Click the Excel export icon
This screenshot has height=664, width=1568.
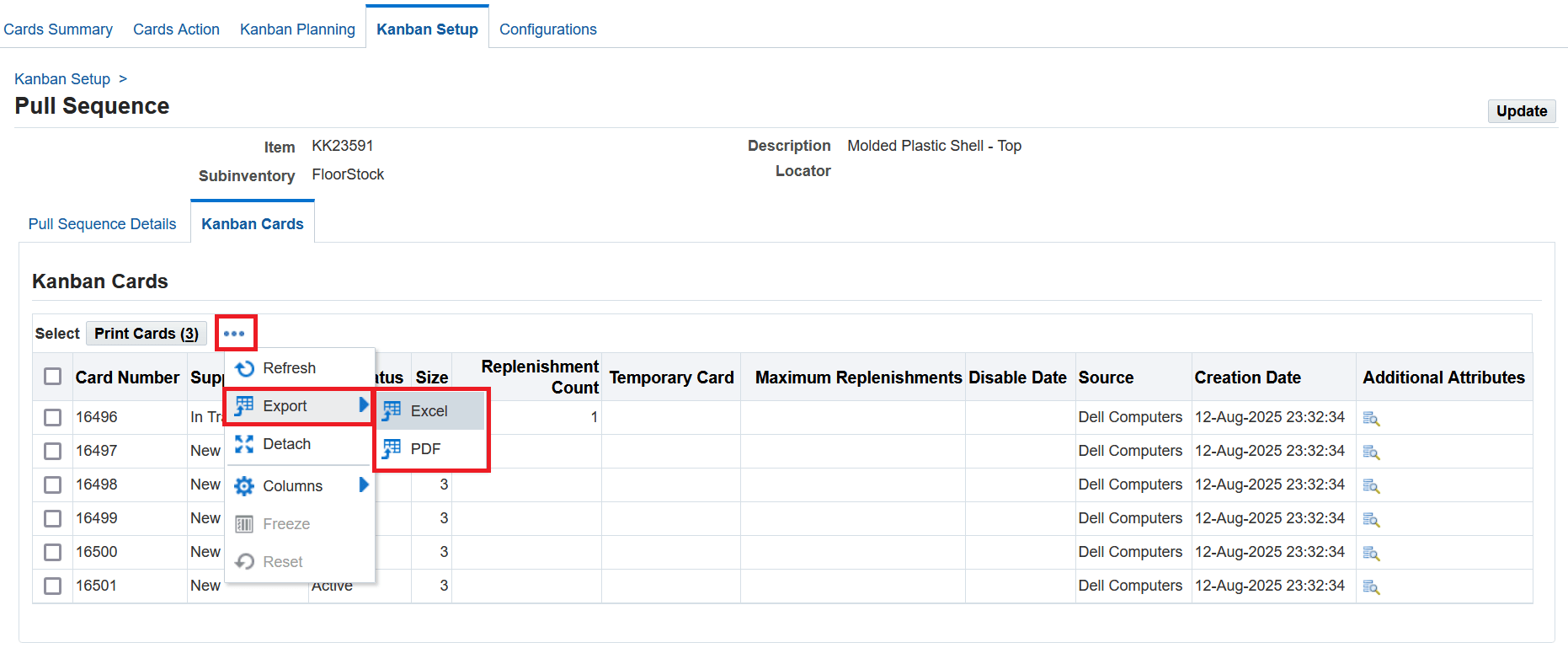392,411
